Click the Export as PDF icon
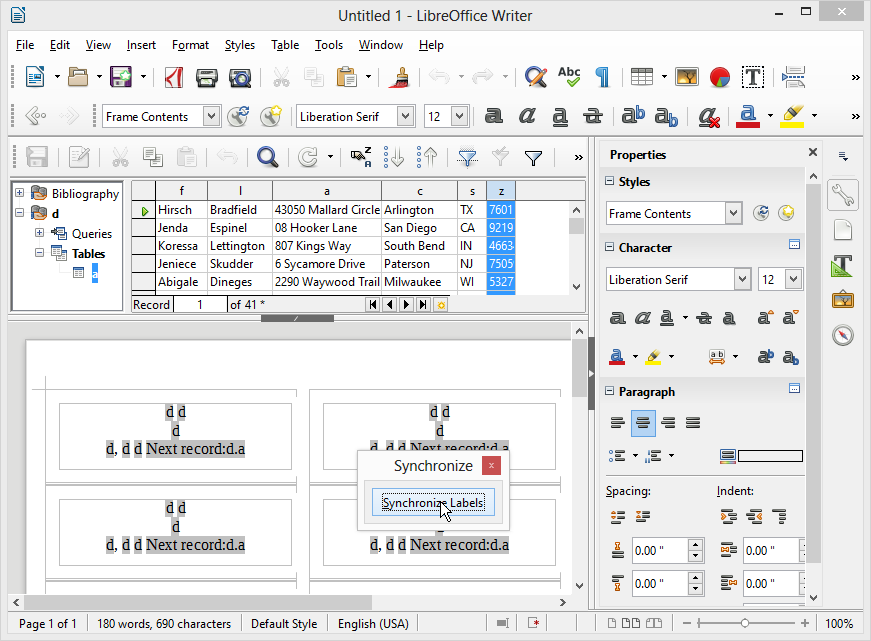Viewport: 871px width, 641px height. click(x=173, y=77)
